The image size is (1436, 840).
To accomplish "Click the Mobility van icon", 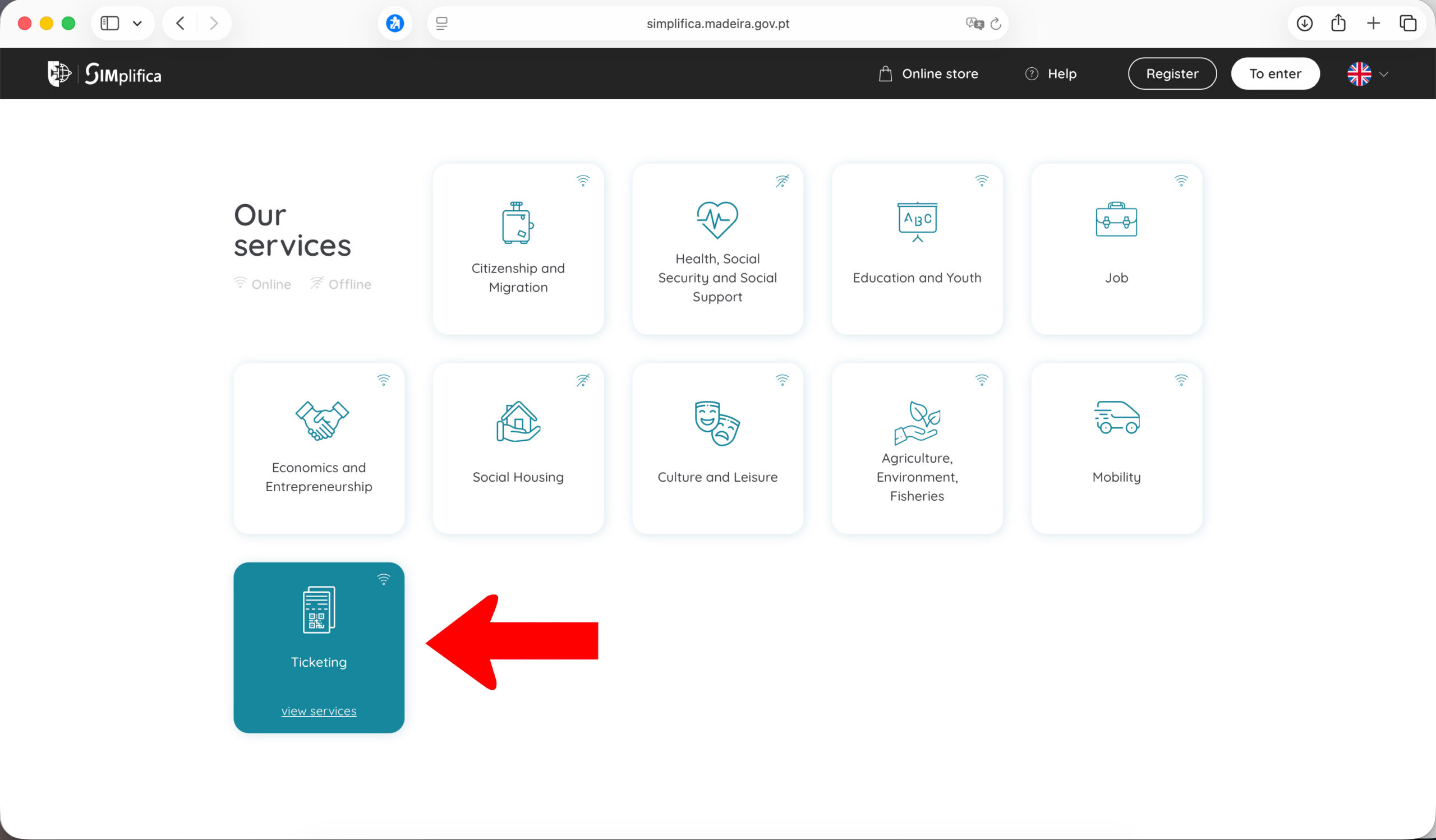I will pyautogui.click(x=1116, y=417).
